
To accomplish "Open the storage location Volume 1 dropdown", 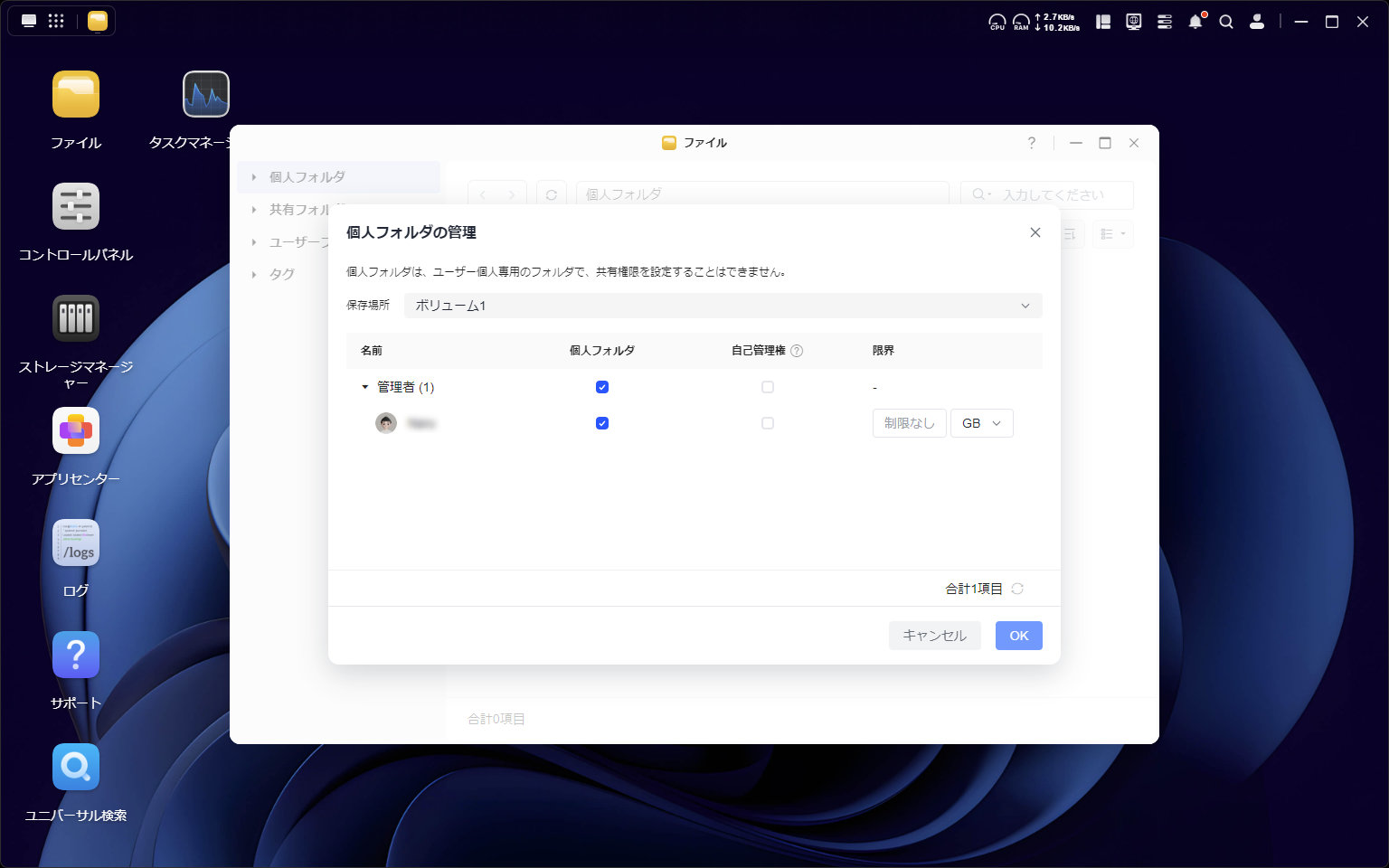I will [x=723, y=306].
